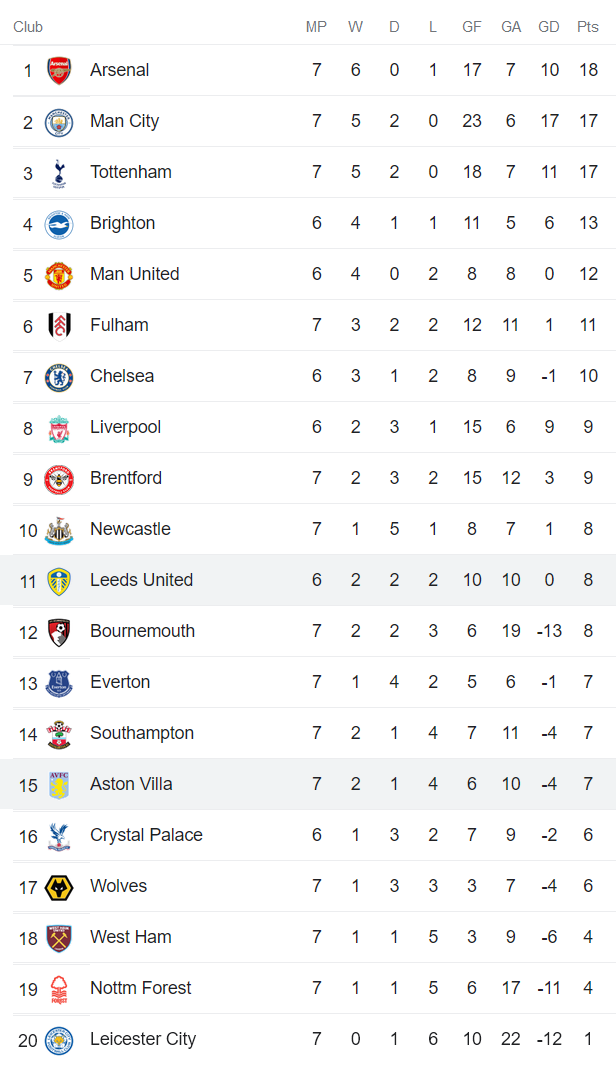616x1074 pixels.
Task: Click the Arsenal club crest
Action: coord(59,71)
